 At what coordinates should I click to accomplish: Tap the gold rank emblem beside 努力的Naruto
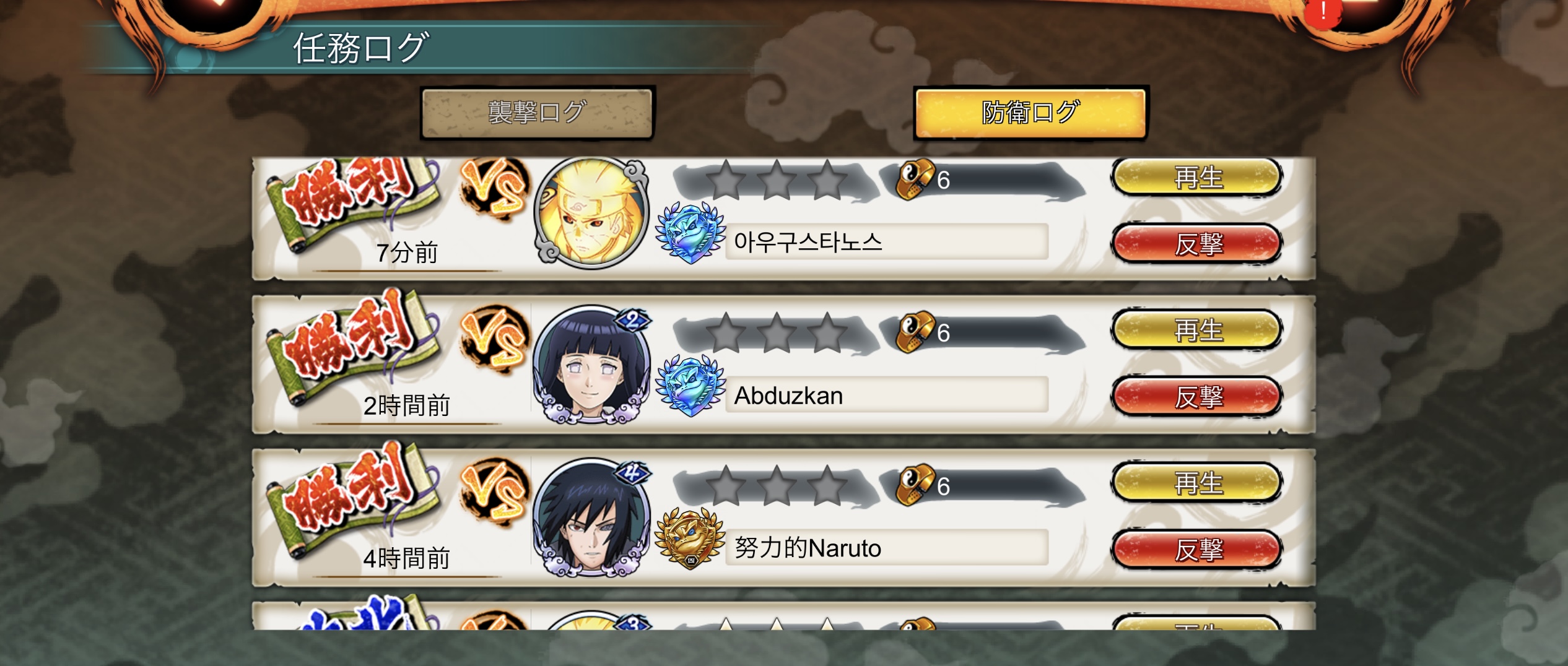[690, 538]
